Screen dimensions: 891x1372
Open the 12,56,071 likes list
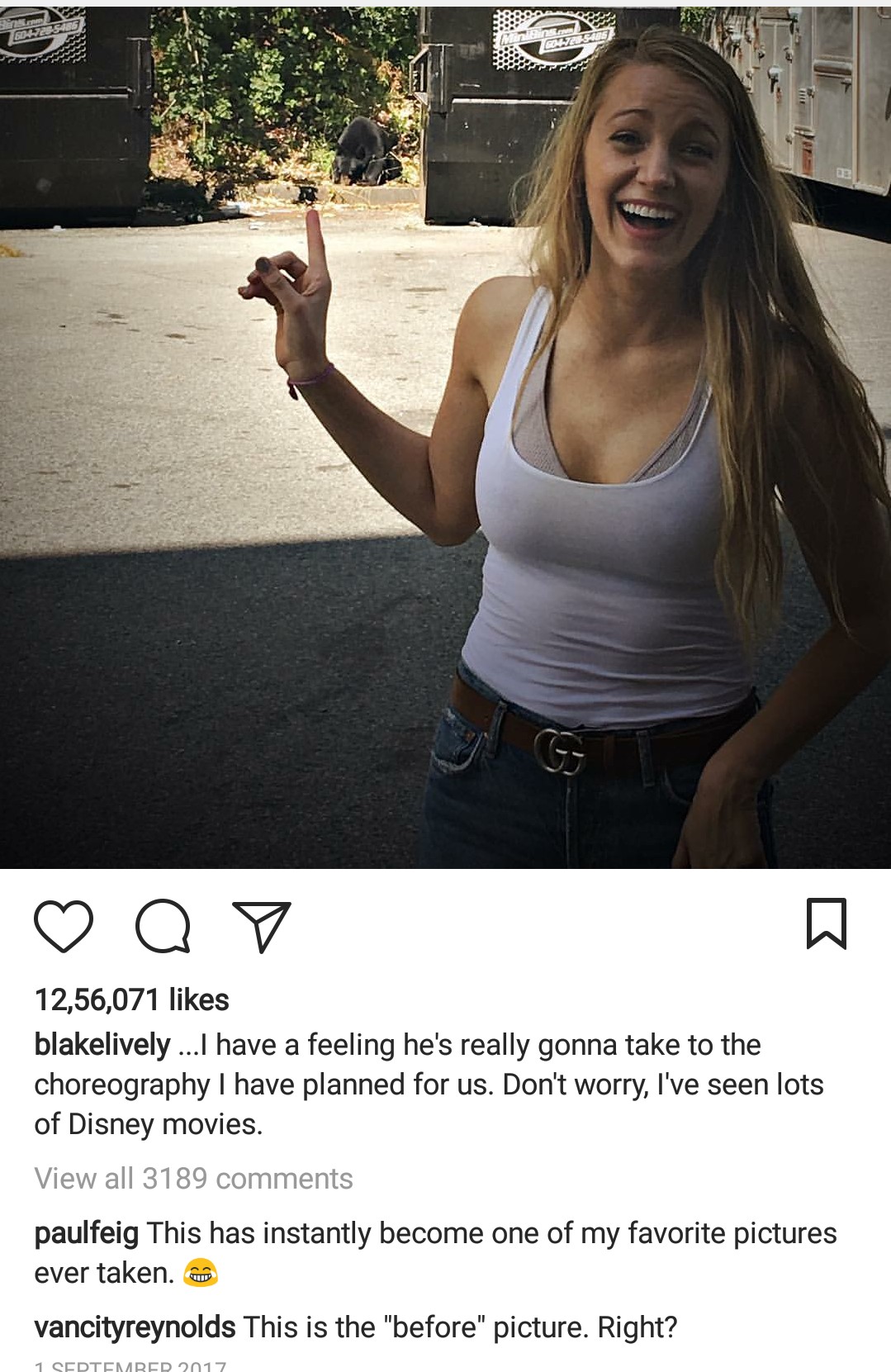132,999
